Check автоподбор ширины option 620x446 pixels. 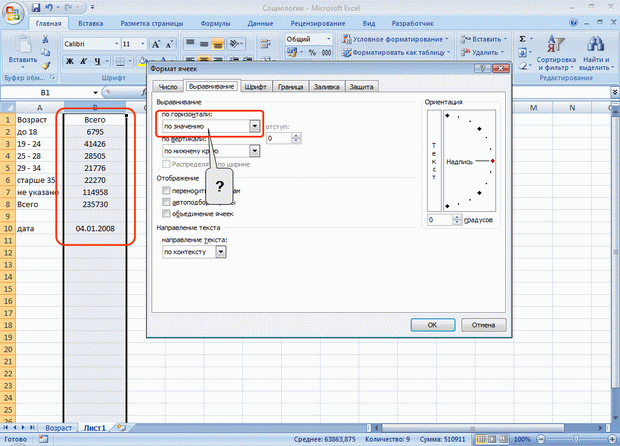coord(166,202)
